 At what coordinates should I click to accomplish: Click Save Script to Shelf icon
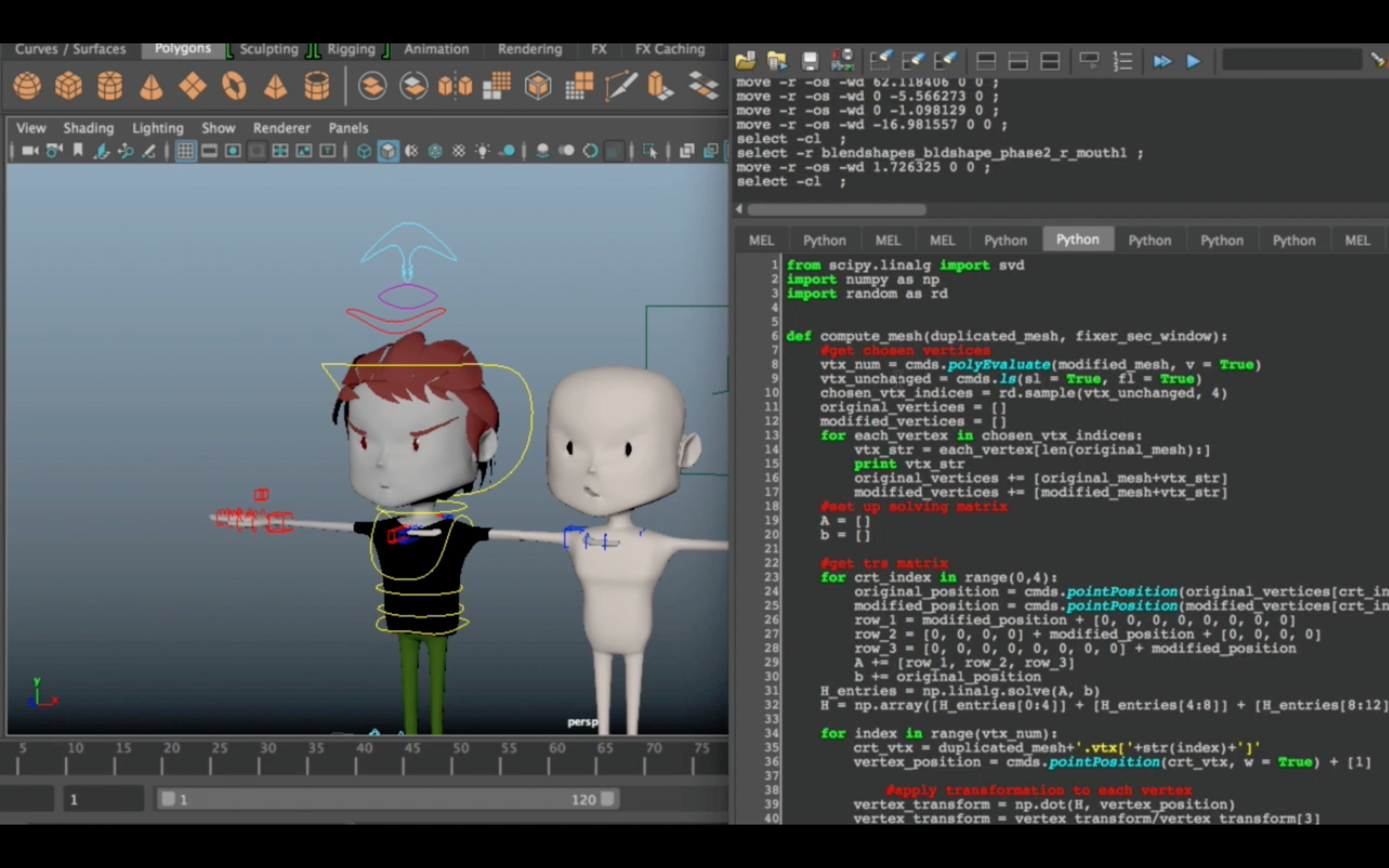click(x=842, y=61)
